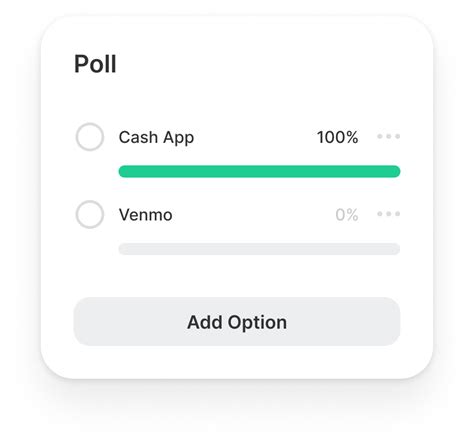The width and height of the screenshot is (474, 444).
Task: Click the last dot of Venmo's ellipsis
Action: [397, 214]
